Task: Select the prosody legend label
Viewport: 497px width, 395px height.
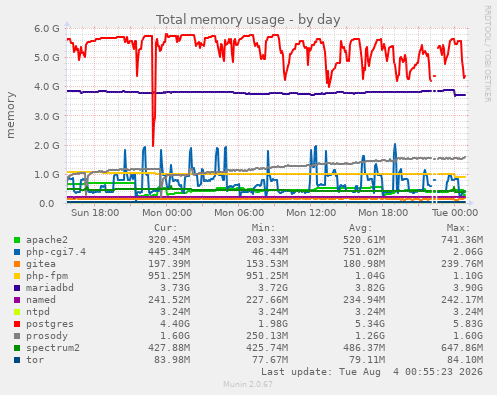Action: [47, 336]
